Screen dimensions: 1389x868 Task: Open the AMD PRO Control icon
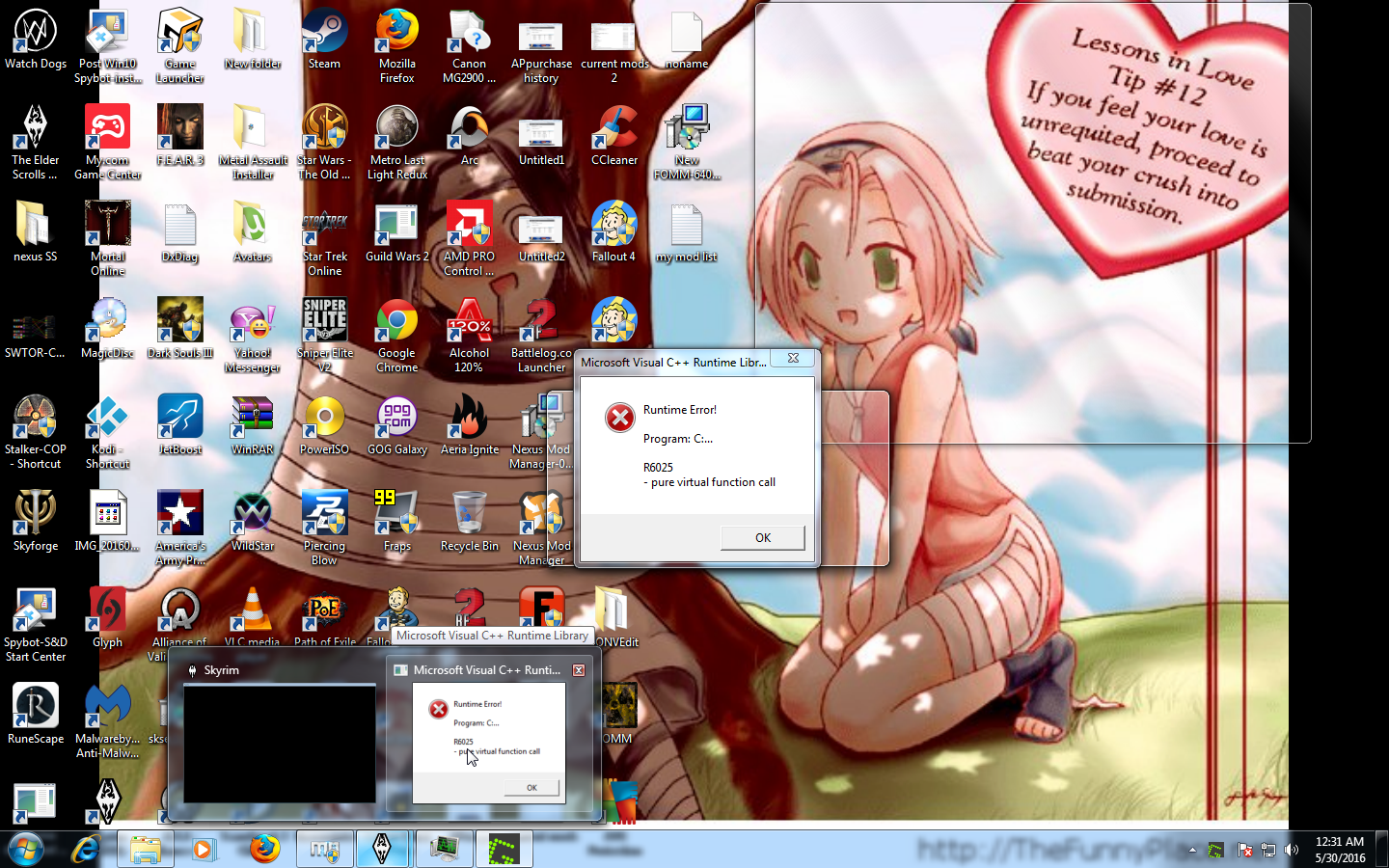470,239
